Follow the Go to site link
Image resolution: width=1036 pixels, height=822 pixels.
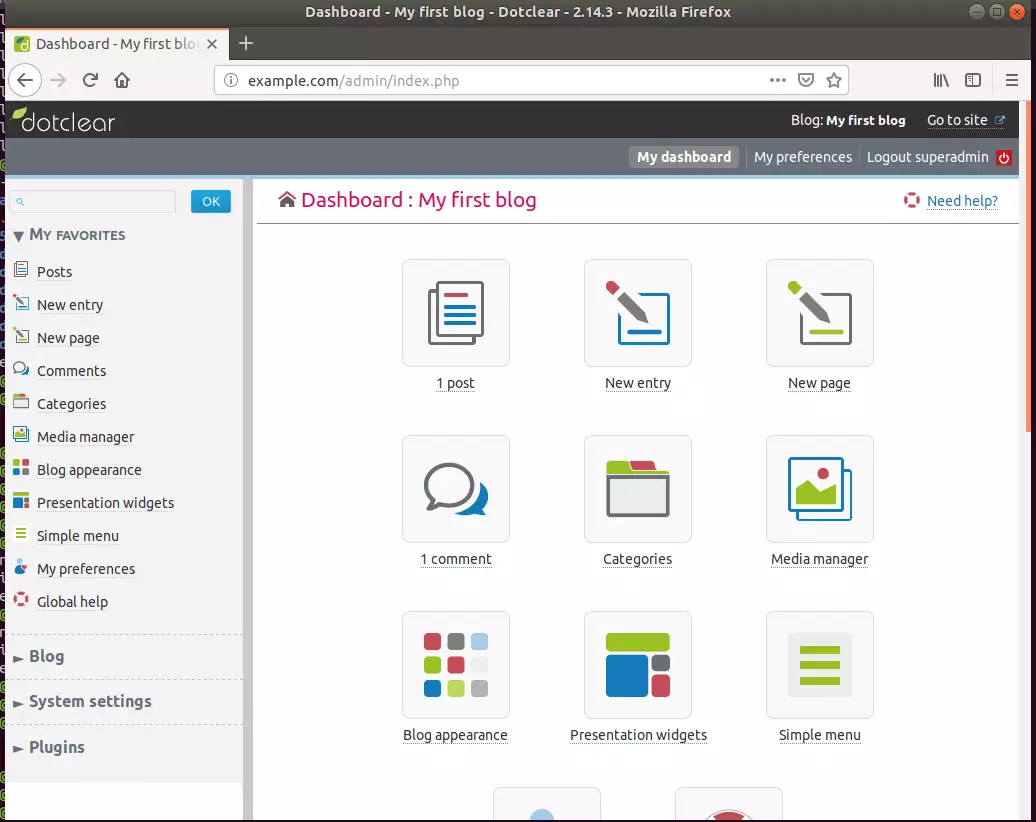[x=966, y=120]
